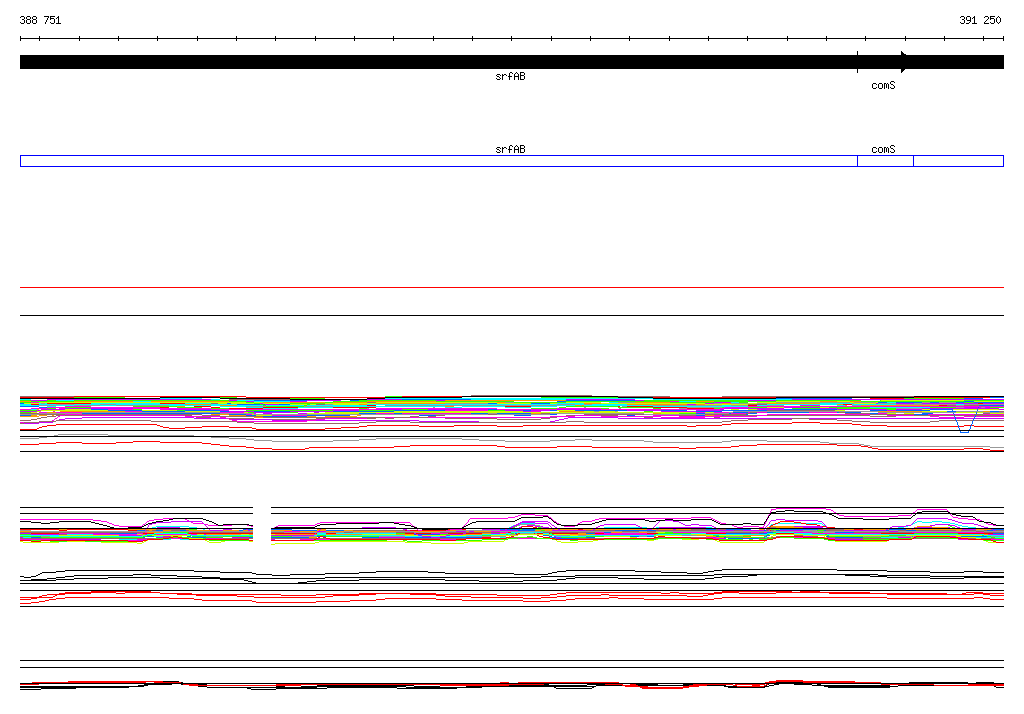This screenshot has height=714, width=1024.
Task: Click the blue dip in the expression profile
Action: pyautogui.click(x=965, y=422)
